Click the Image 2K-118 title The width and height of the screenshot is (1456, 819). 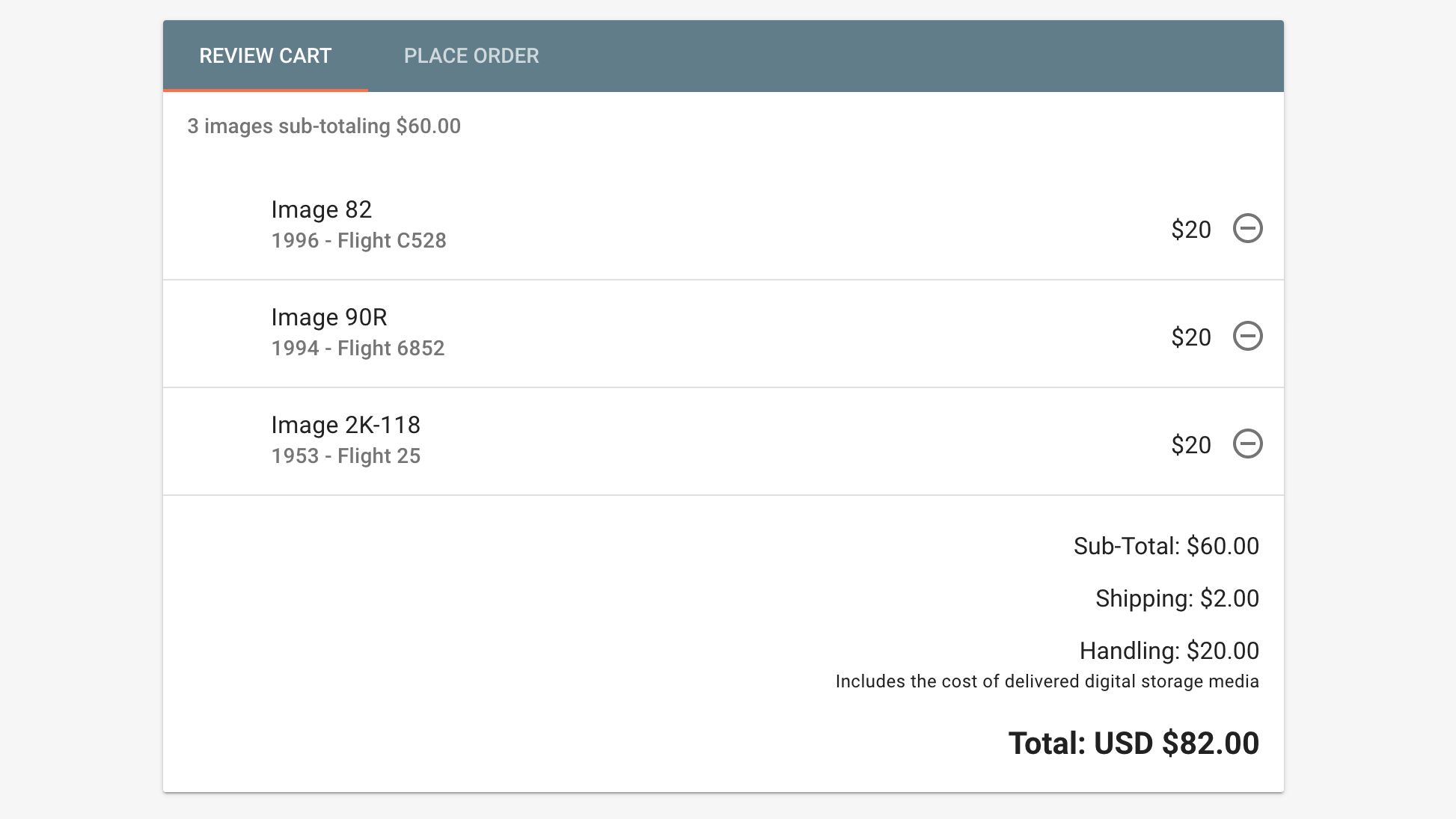pos(346,425)
